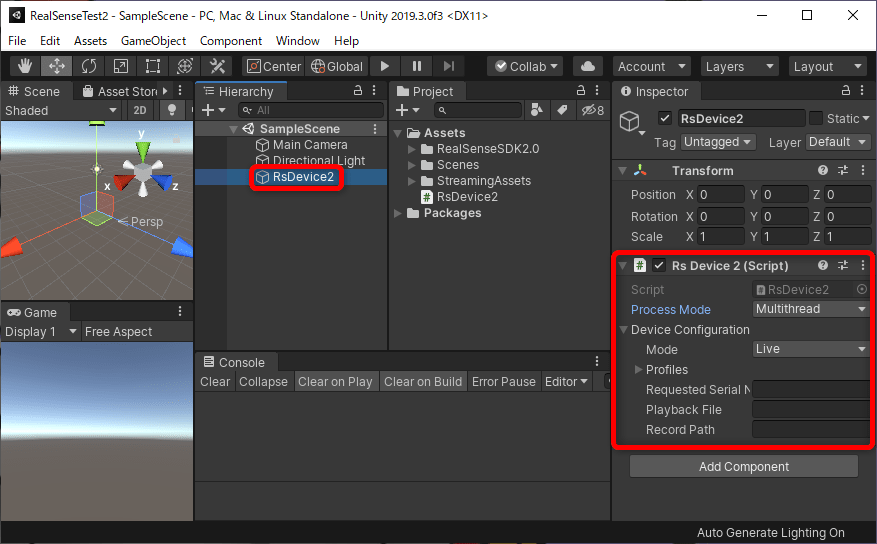Image resolution: width=877 pixels, height=544 pixels.
Task: Expand the Packages folder
Action: (x=398, y=214)
